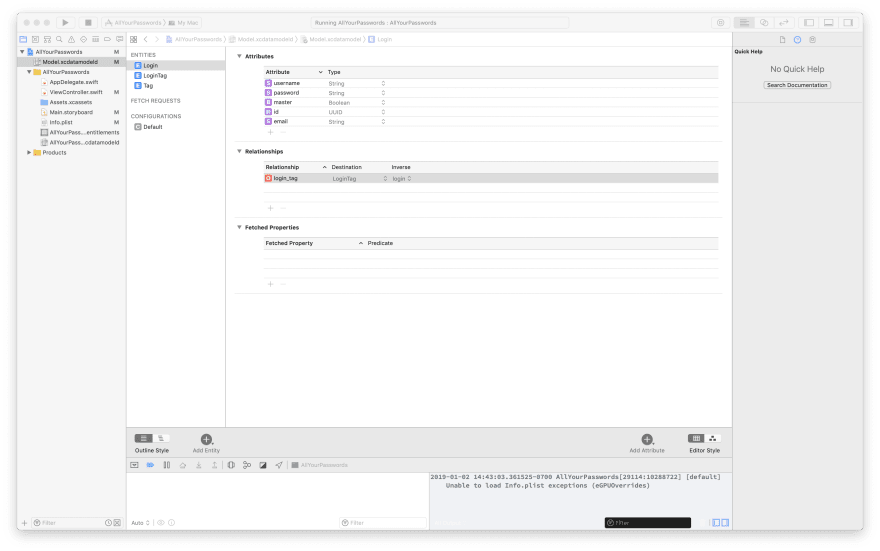Click Pause program execution in debug bar

tap(167, 465)
